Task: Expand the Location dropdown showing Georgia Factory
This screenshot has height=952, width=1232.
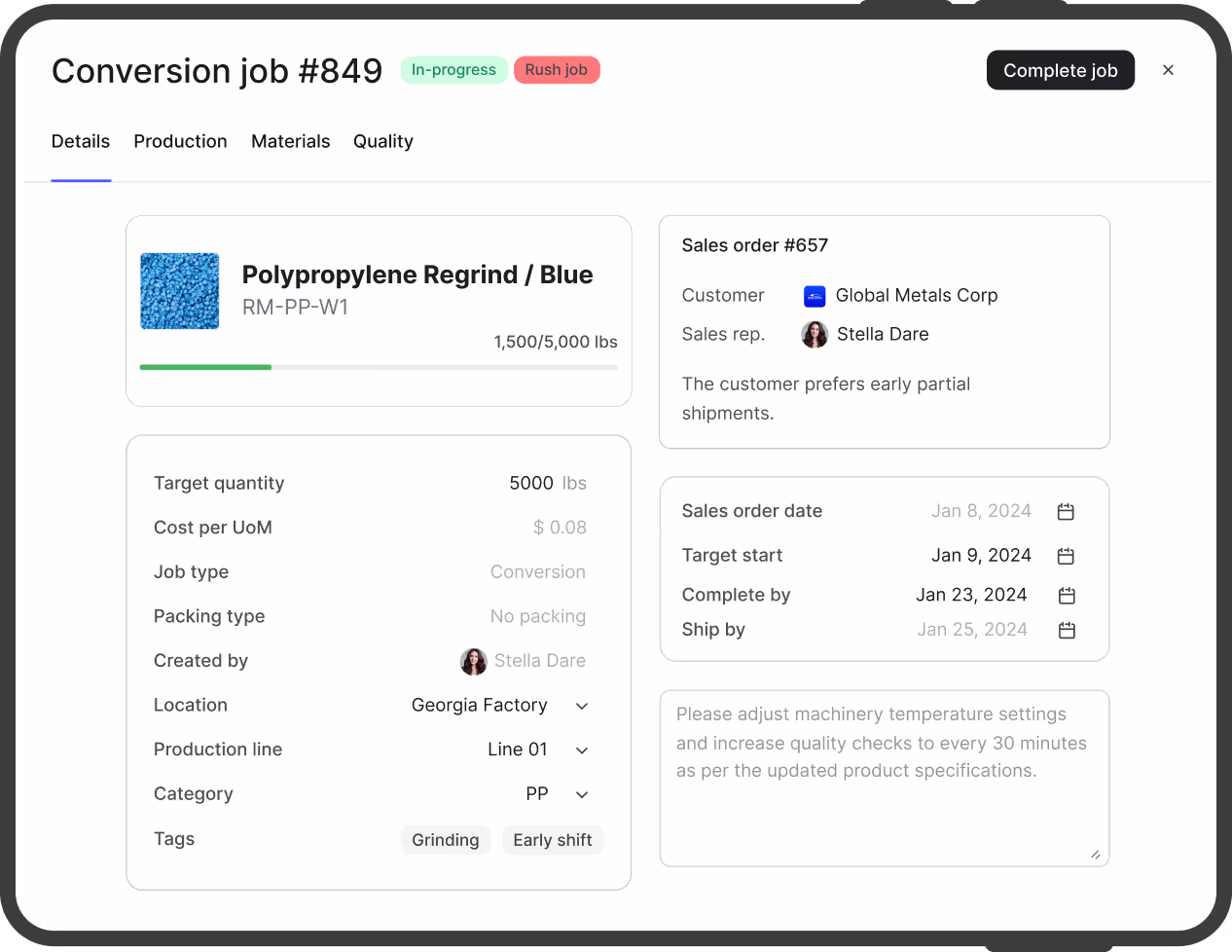Action: (581, 705)
